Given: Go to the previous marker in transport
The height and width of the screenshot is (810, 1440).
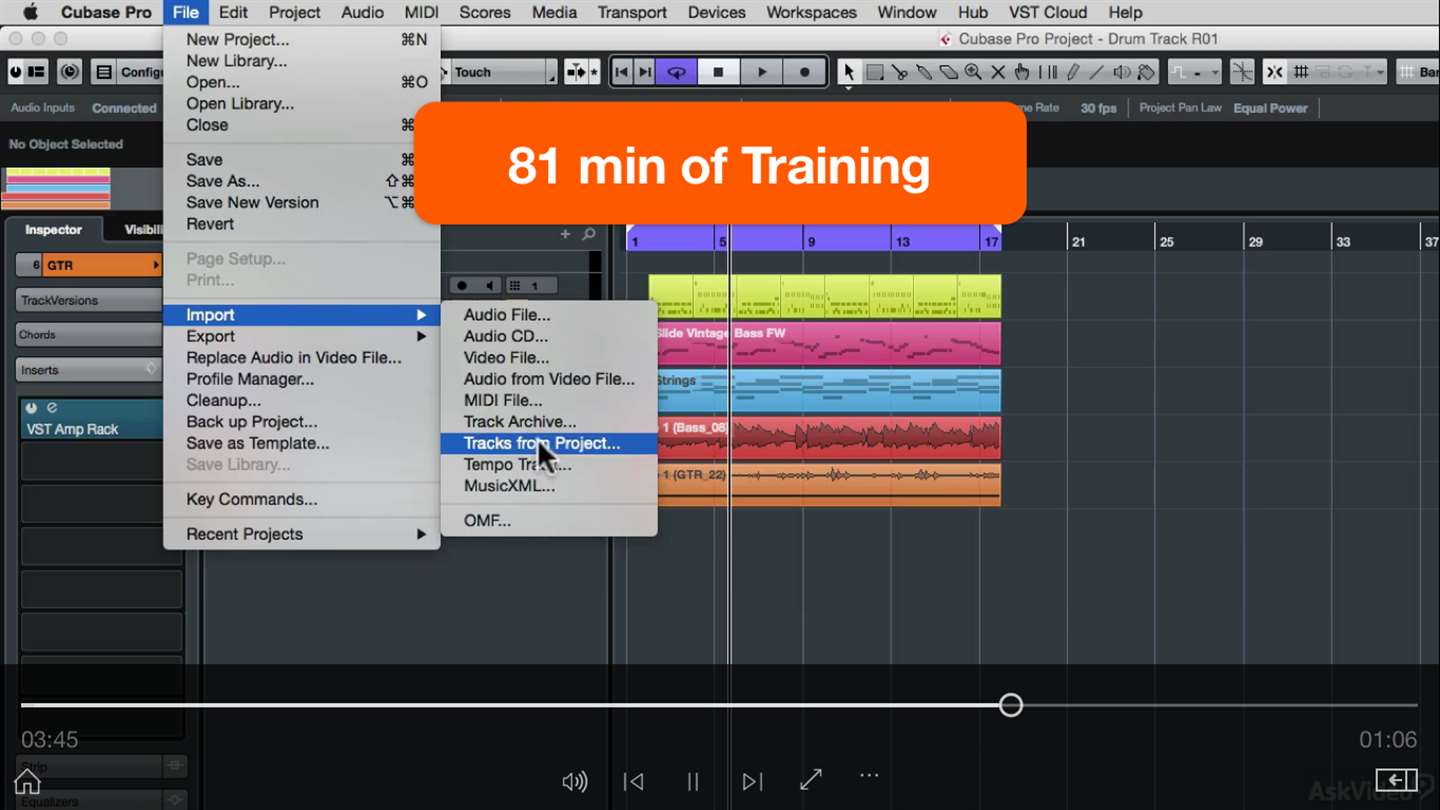Looking at the screenshot, I should (622, 72).
